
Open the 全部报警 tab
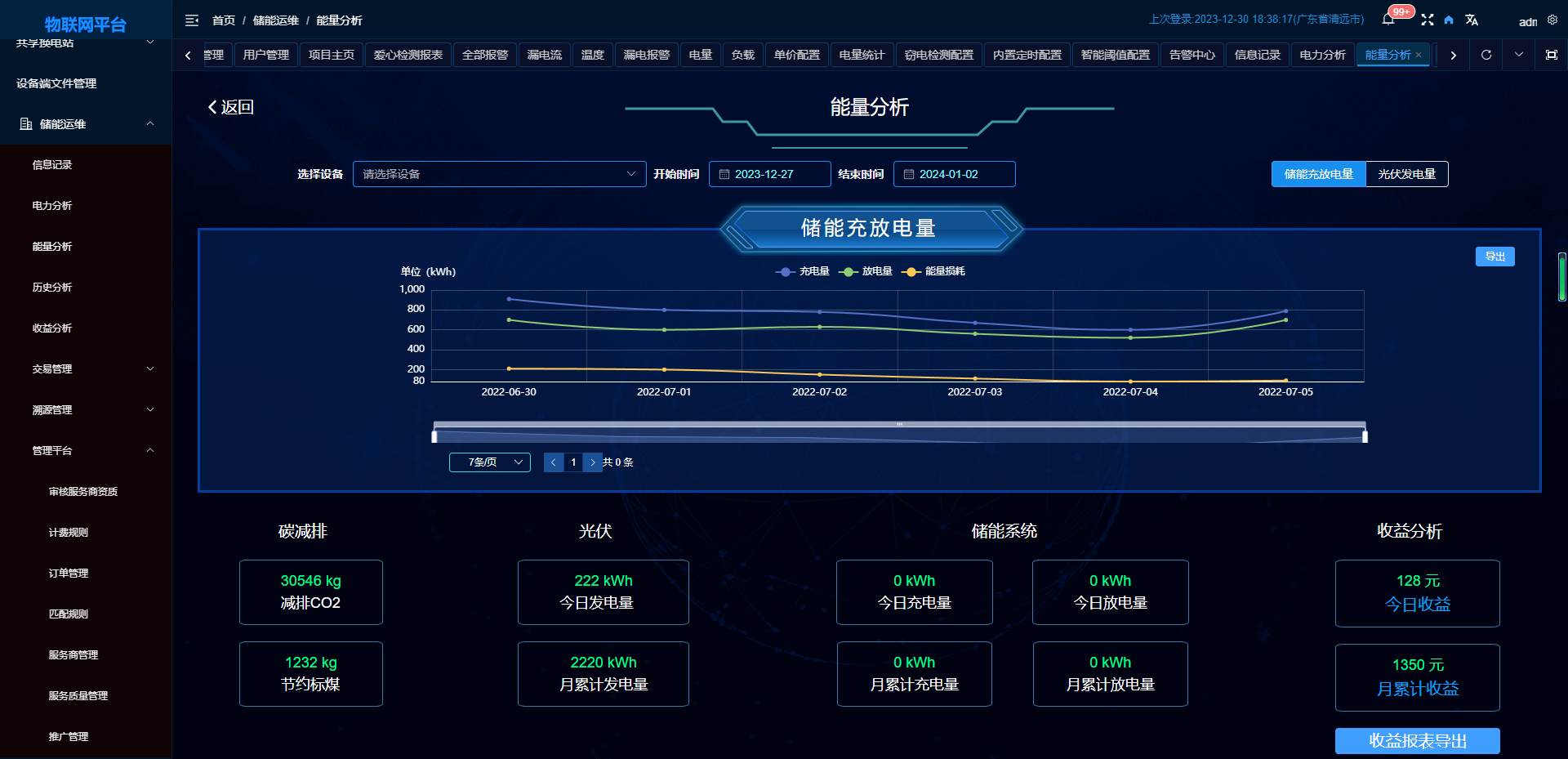coord(485,55)
